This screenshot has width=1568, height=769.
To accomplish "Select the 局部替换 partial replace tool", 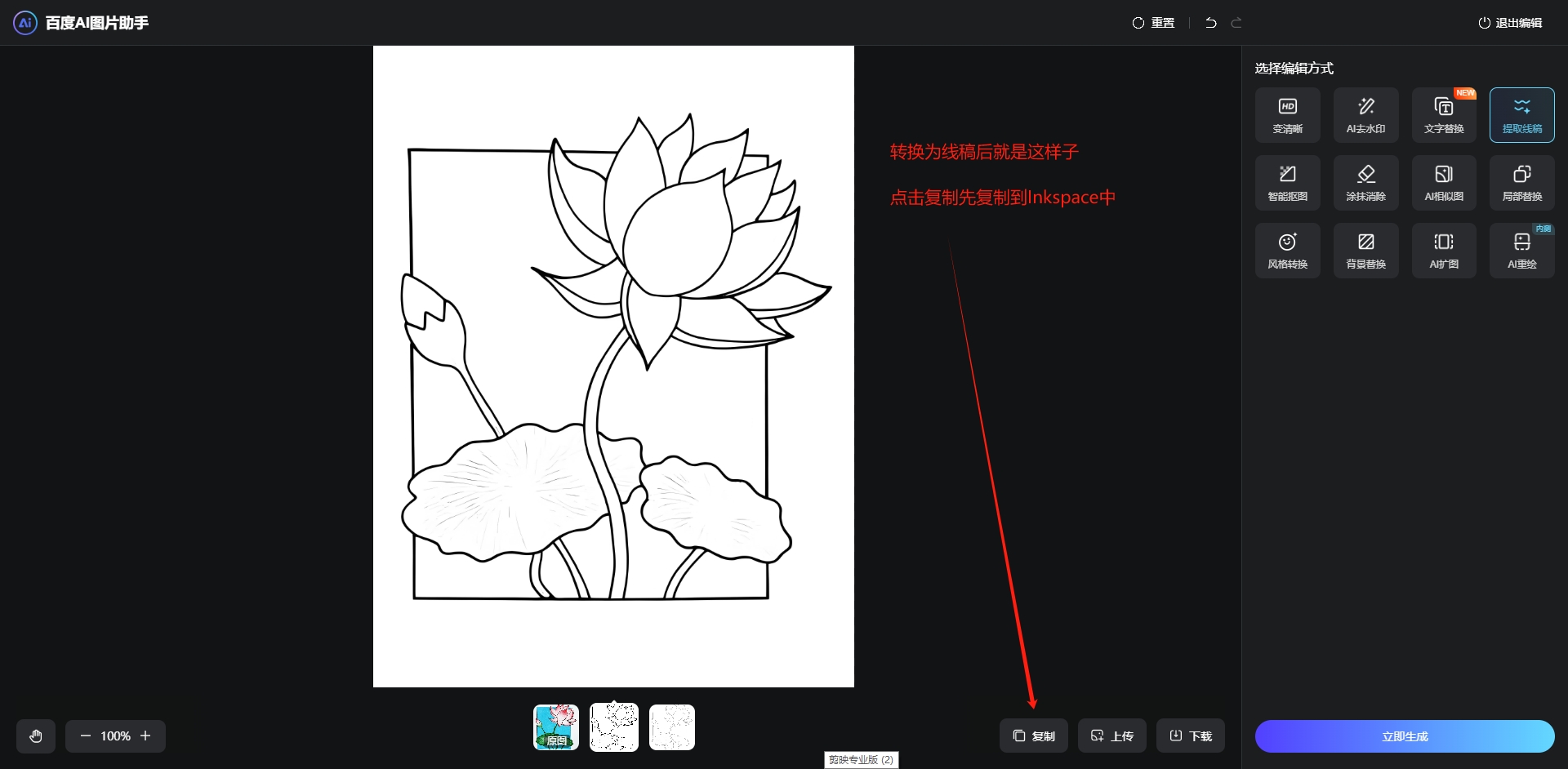I will point(1521,183).
